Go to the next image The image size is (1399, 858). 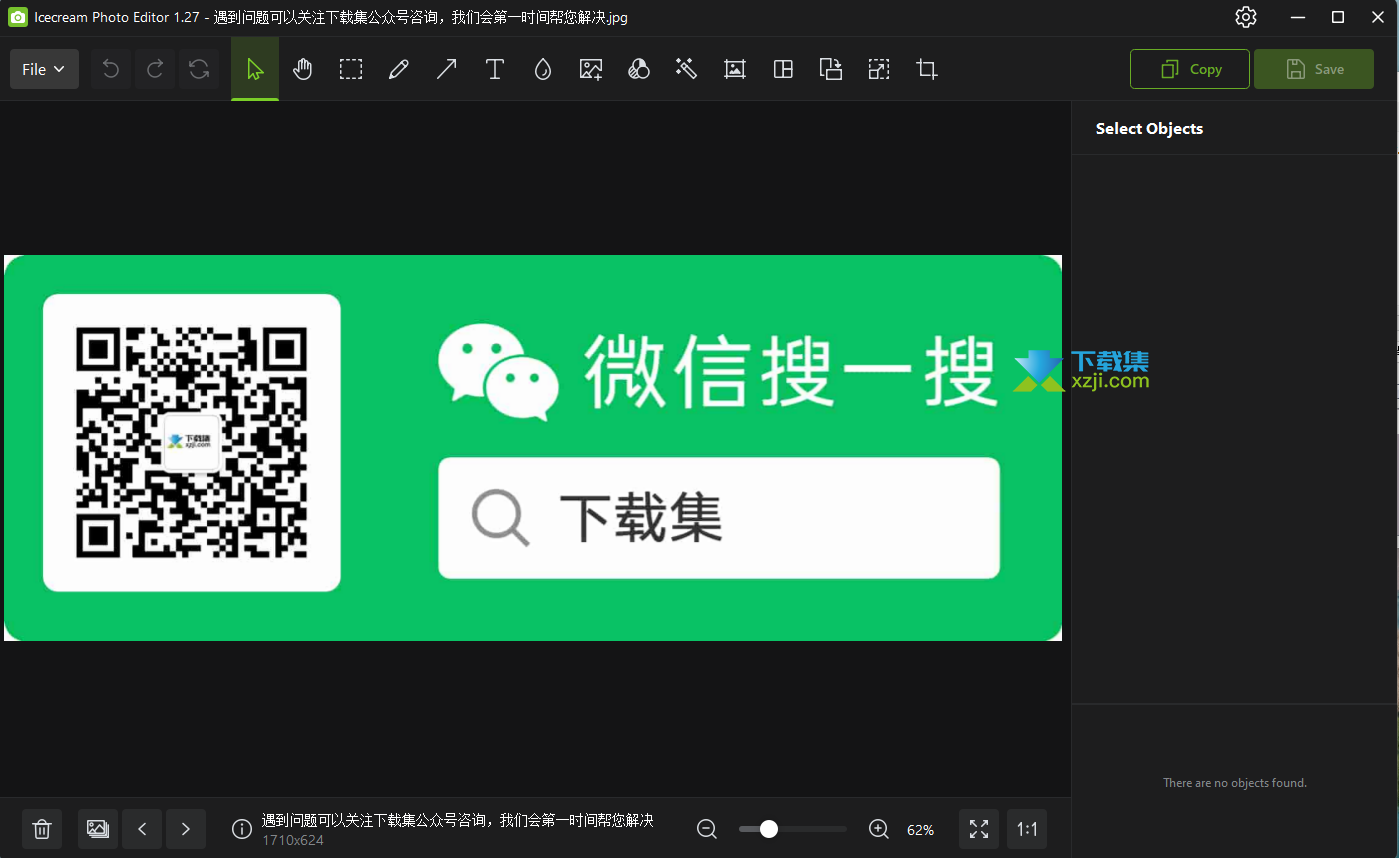[x=186, y=829]
